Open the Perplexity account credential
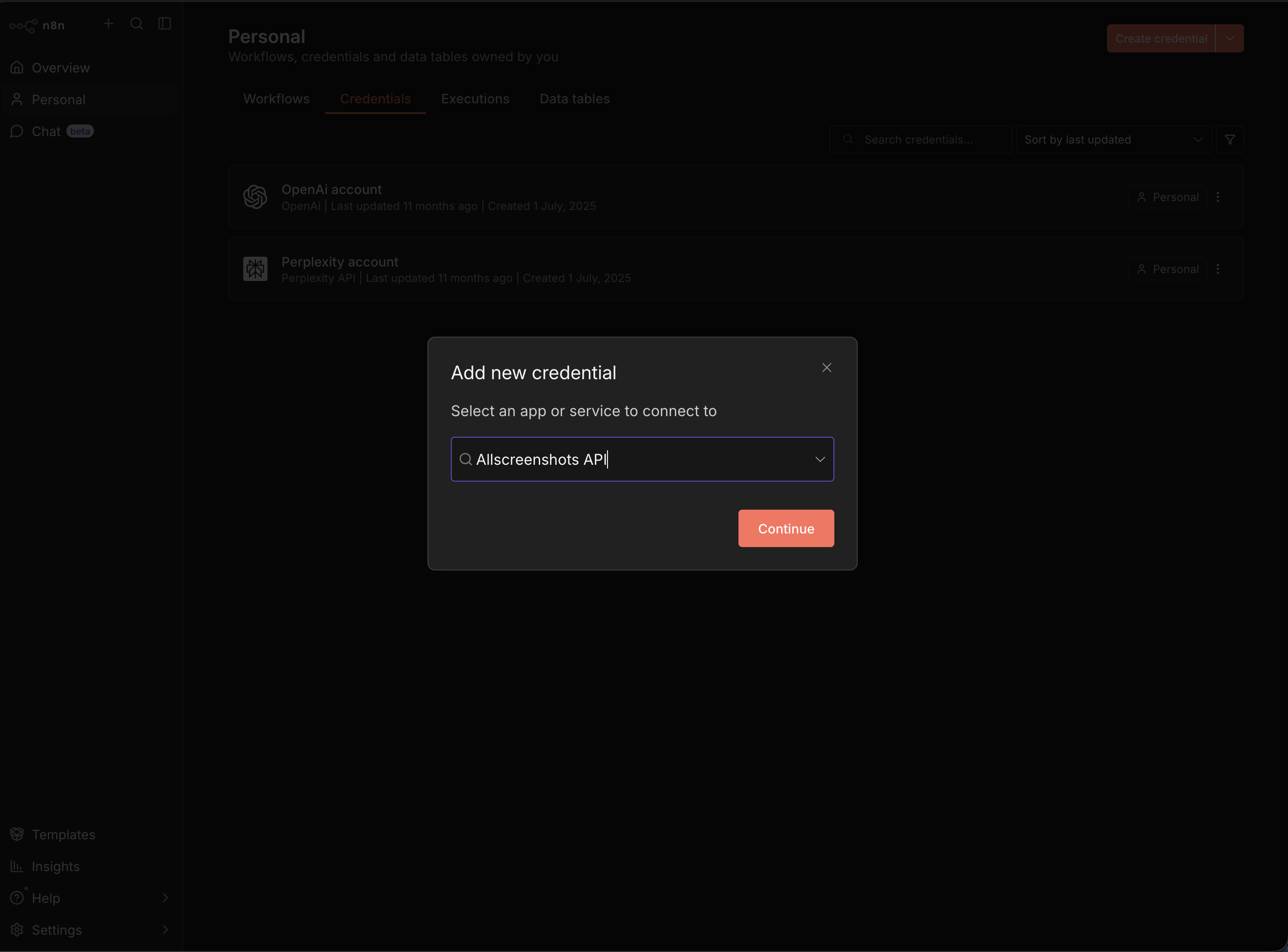Image resolution: width=1288 pixels, height=952 pixels. 736,269
